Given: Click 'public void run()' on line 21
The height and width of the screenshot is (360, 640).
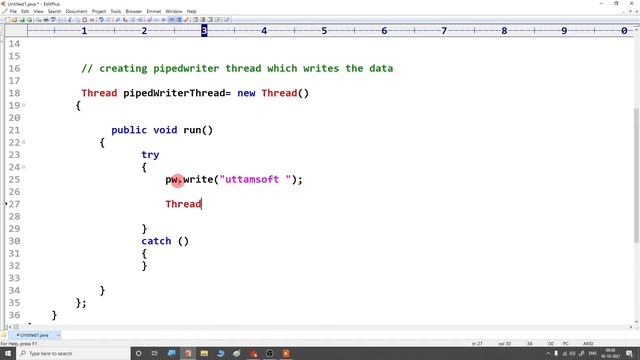Looking at the screenshot, I should (x=162, y=130).
